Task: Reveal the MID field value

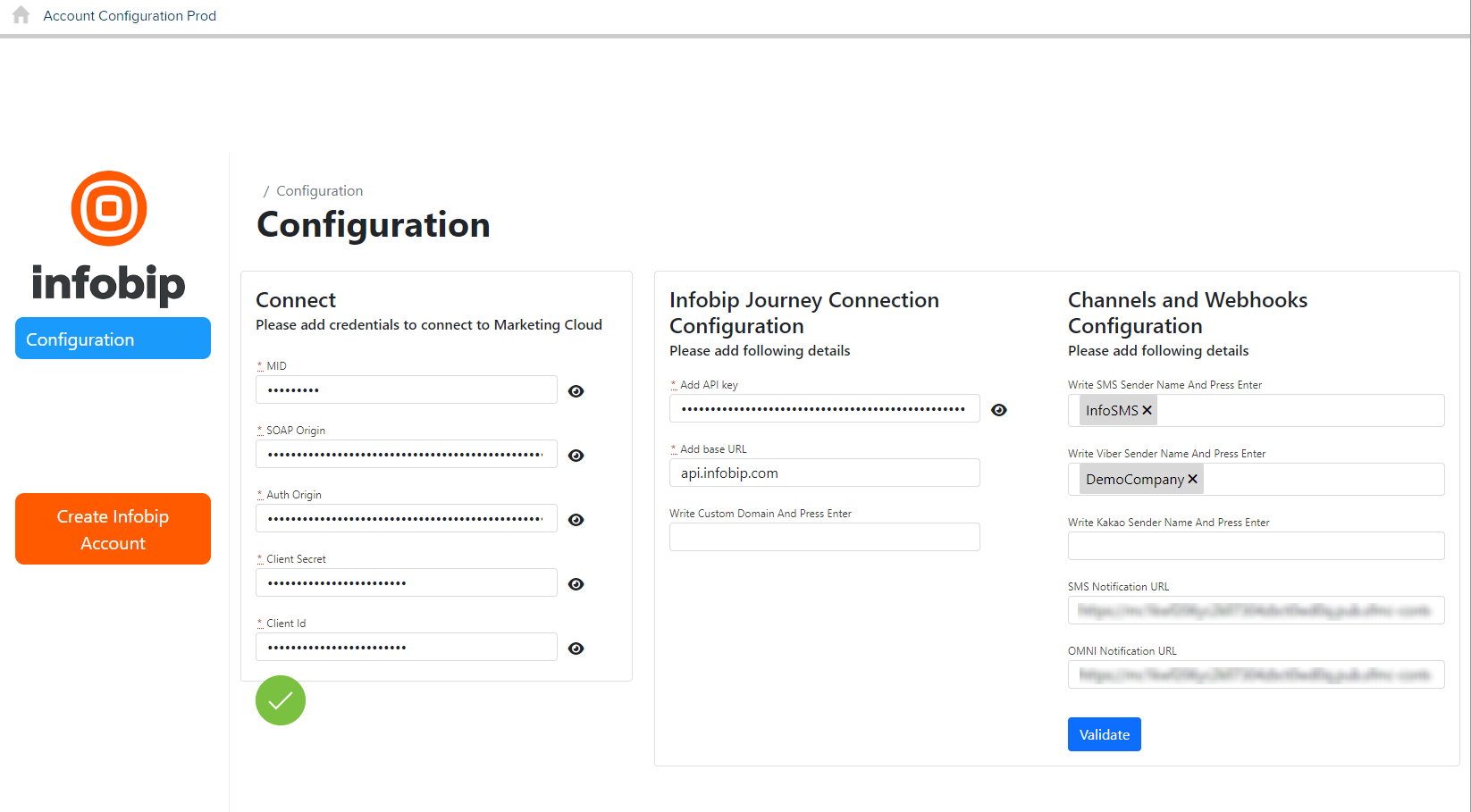Action: pos(576,391)
